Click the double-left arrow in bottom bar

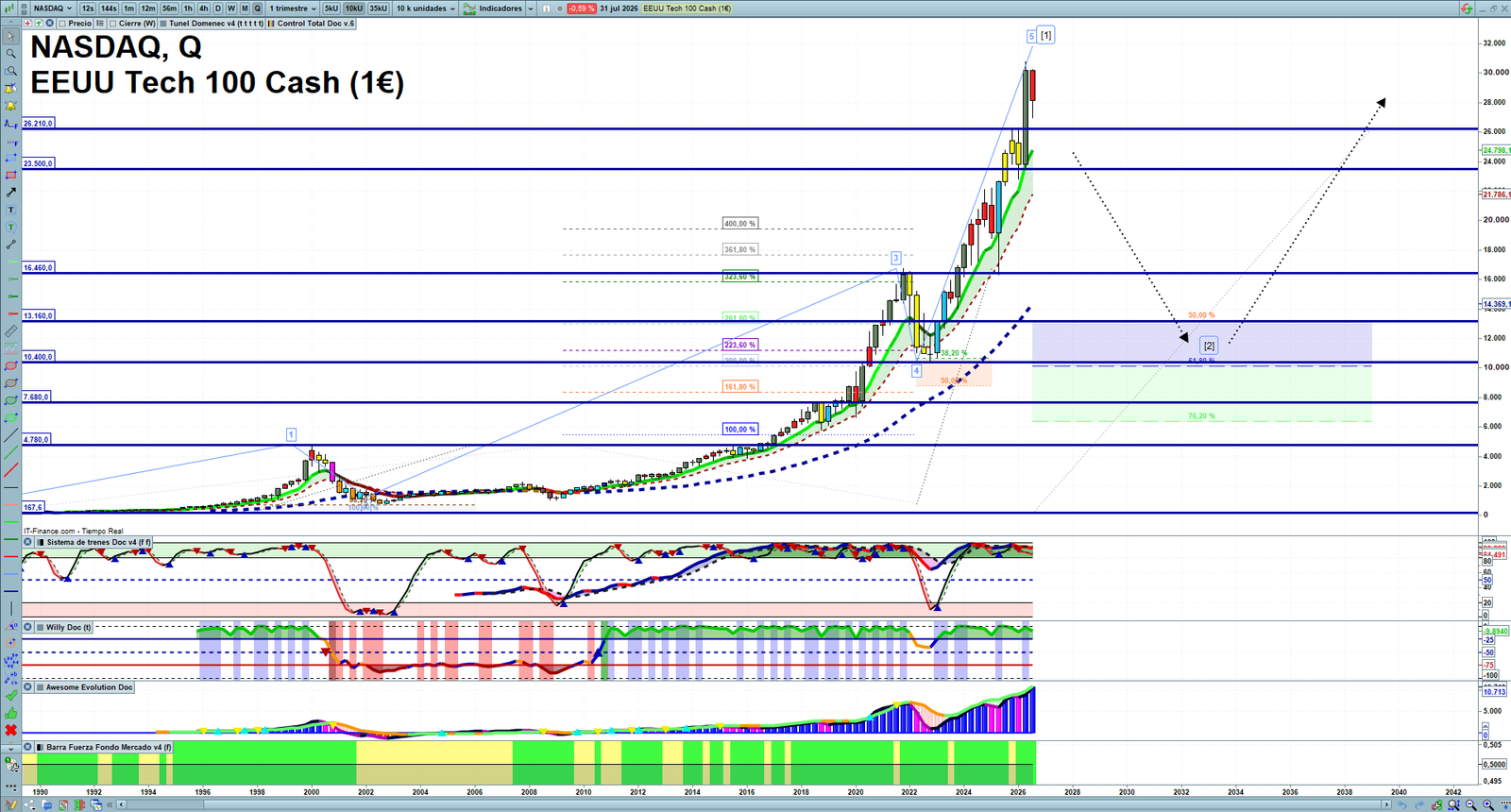(110, 804)
